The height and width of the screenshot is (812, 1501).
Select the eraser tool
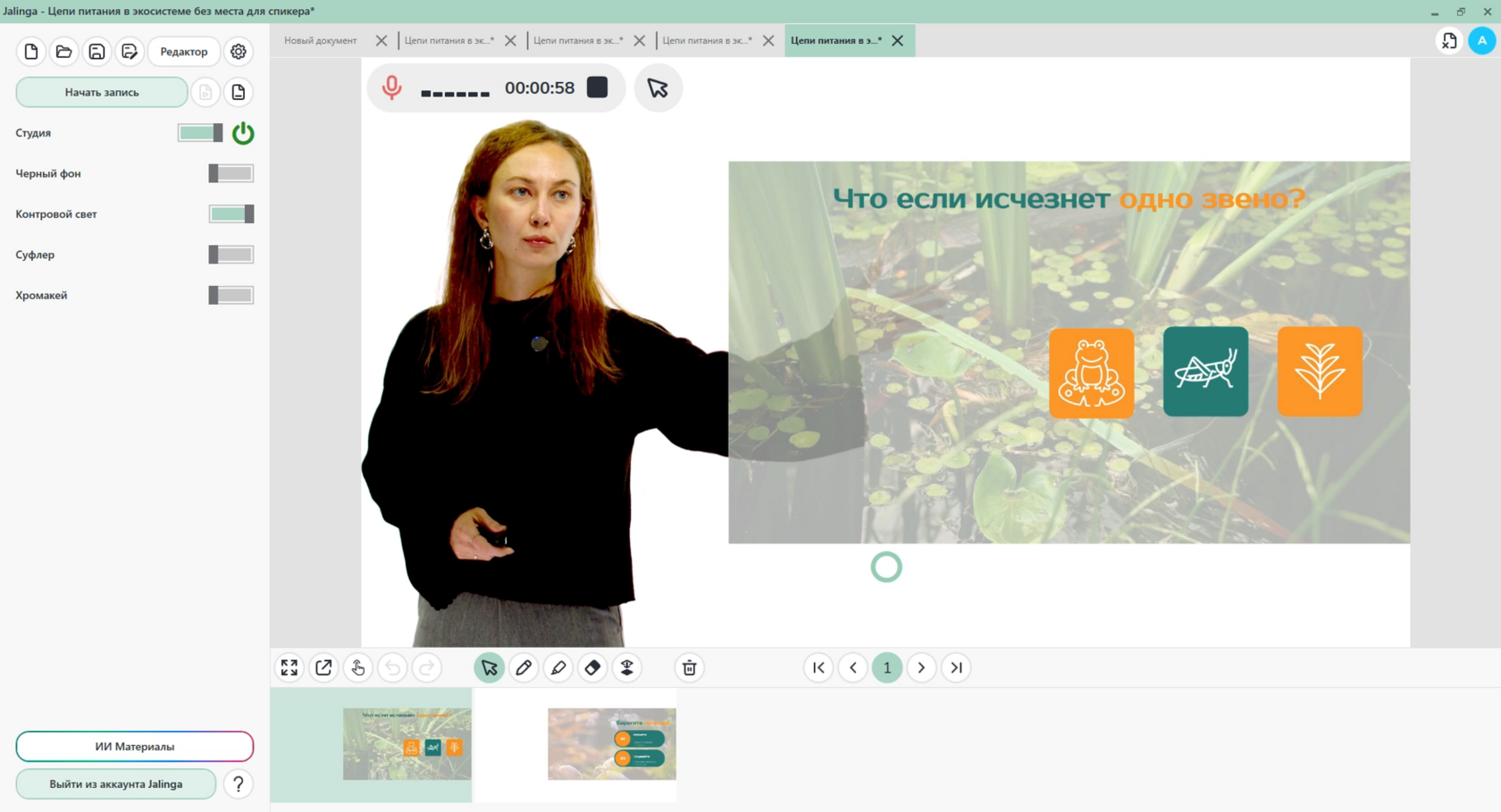tap(592, 667)
